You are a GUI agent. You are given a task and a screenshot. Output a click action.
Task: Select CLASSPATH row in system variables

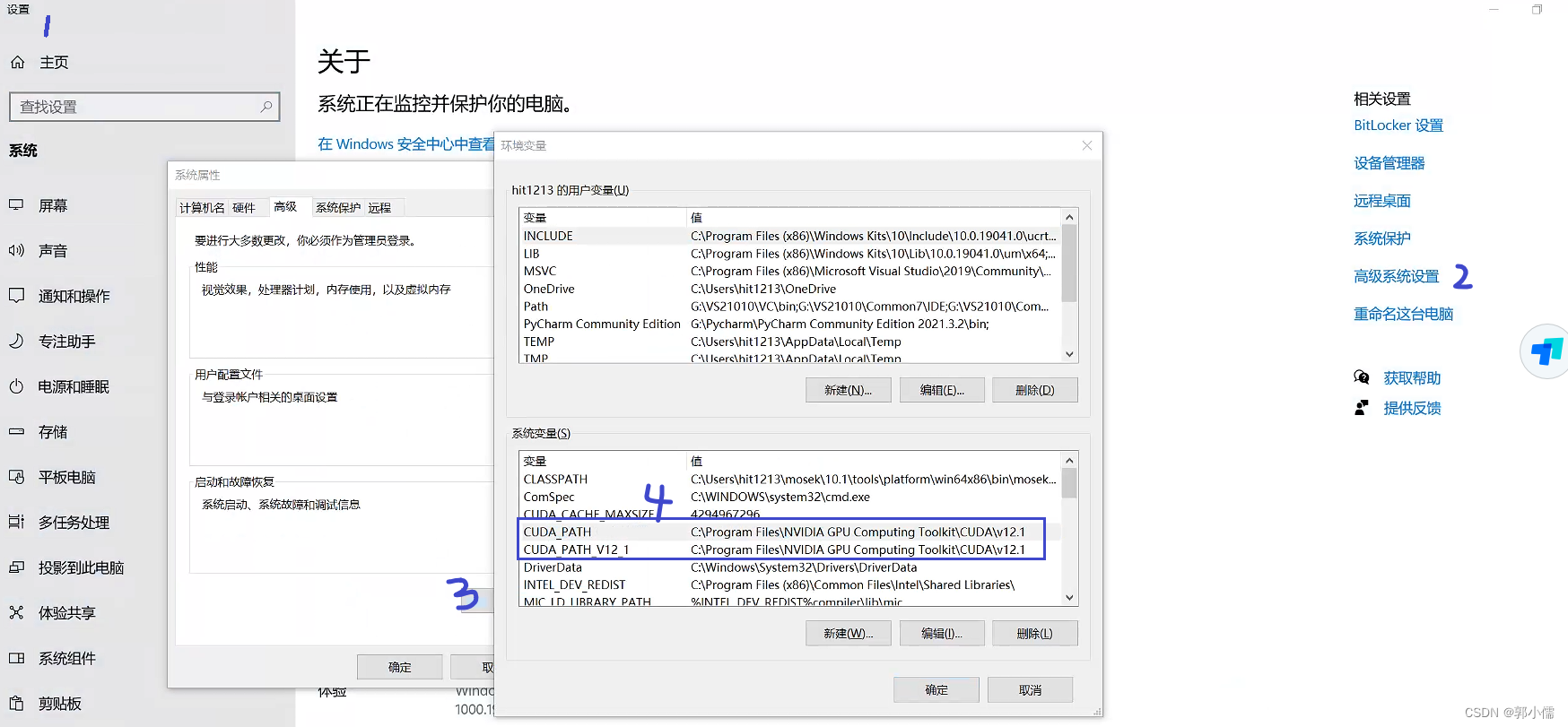[x=789, y=480]
